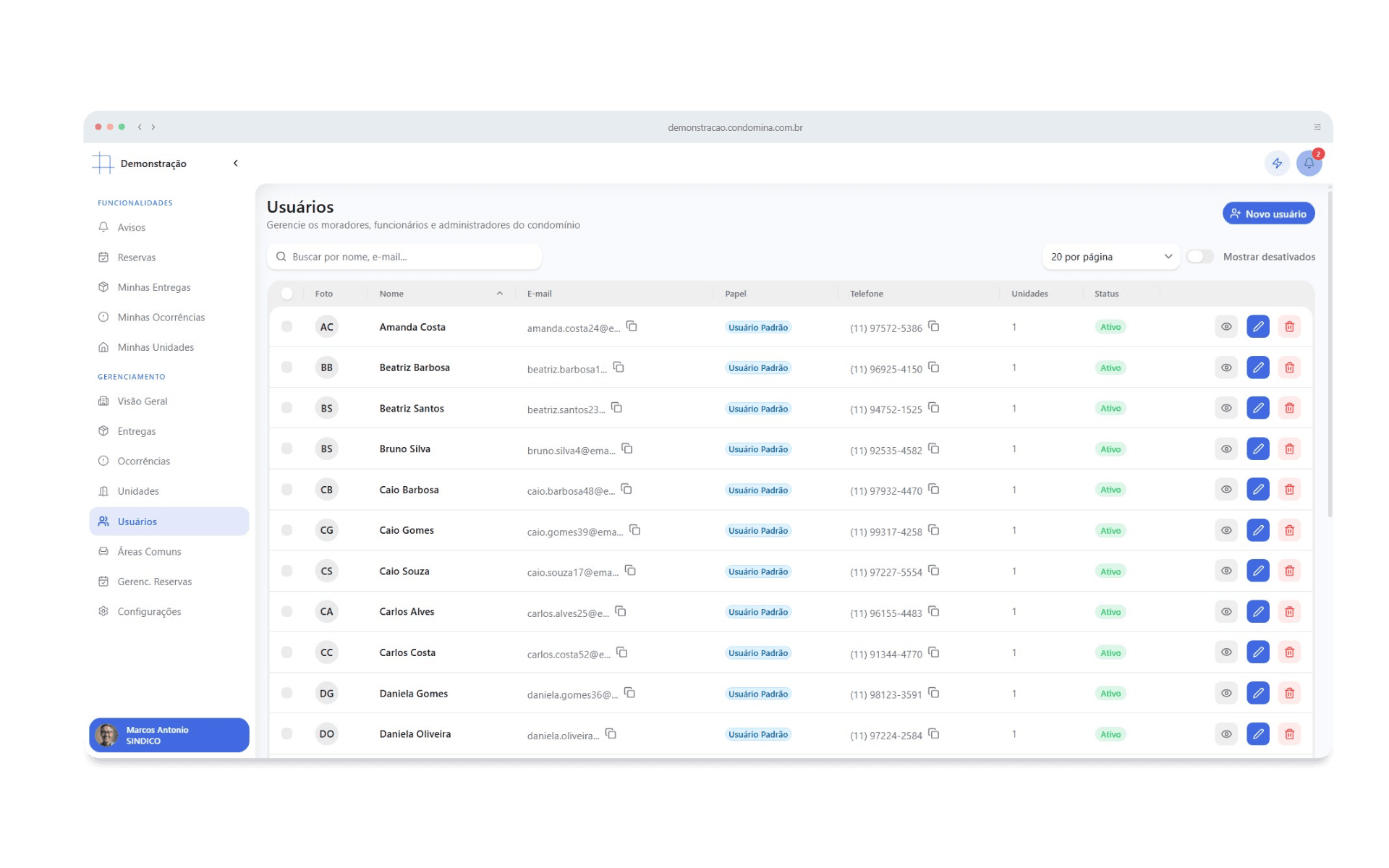Check the Amanda Costa row checkbox
Screen dimensions: 1389x868
(x=287, y=327)
